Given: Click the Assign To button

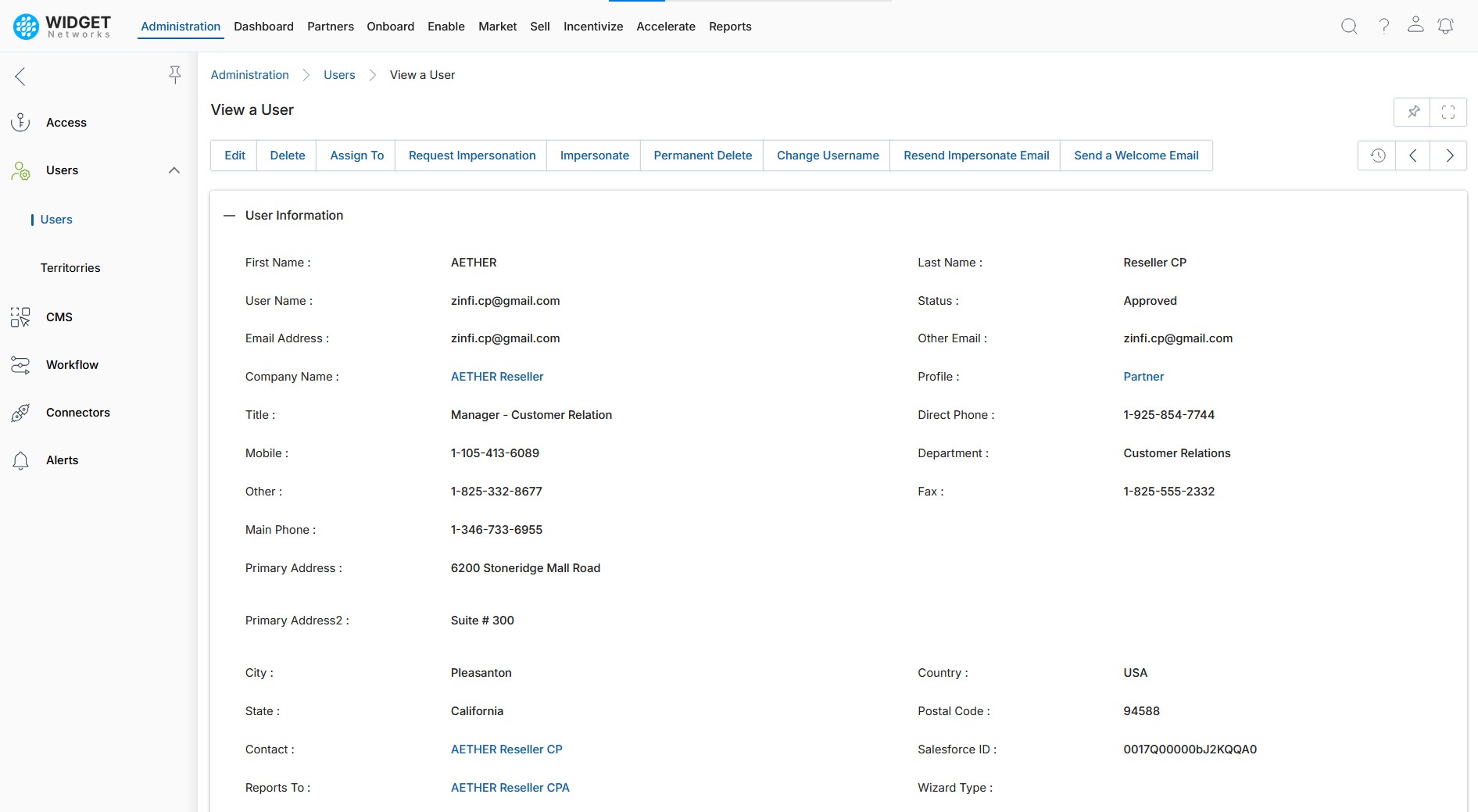Looking at the screenshot, I should (357, 156).
